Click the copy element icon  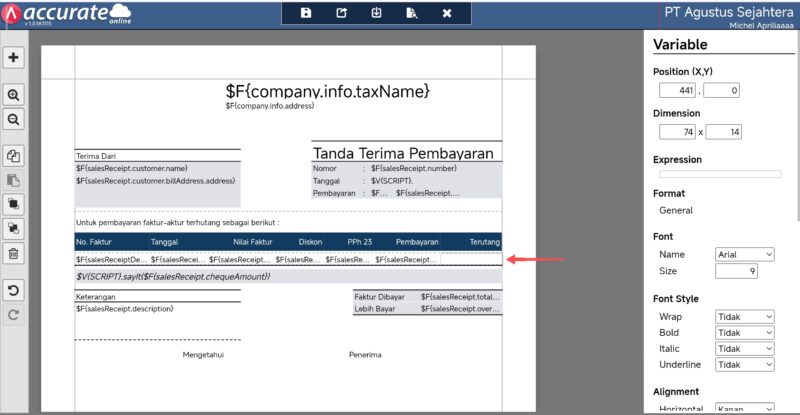(x=14, y=156)
